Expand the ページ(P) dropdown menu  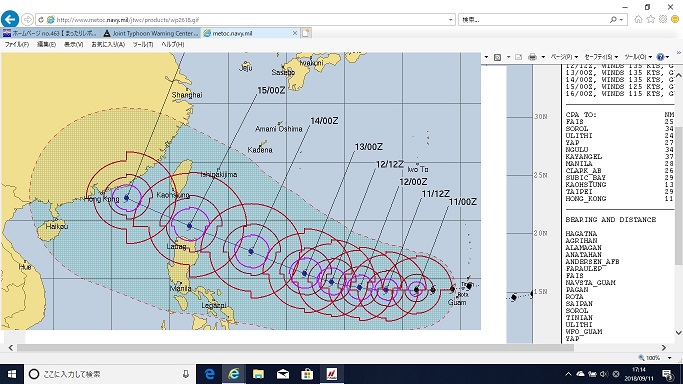click(x=564, y=57)
